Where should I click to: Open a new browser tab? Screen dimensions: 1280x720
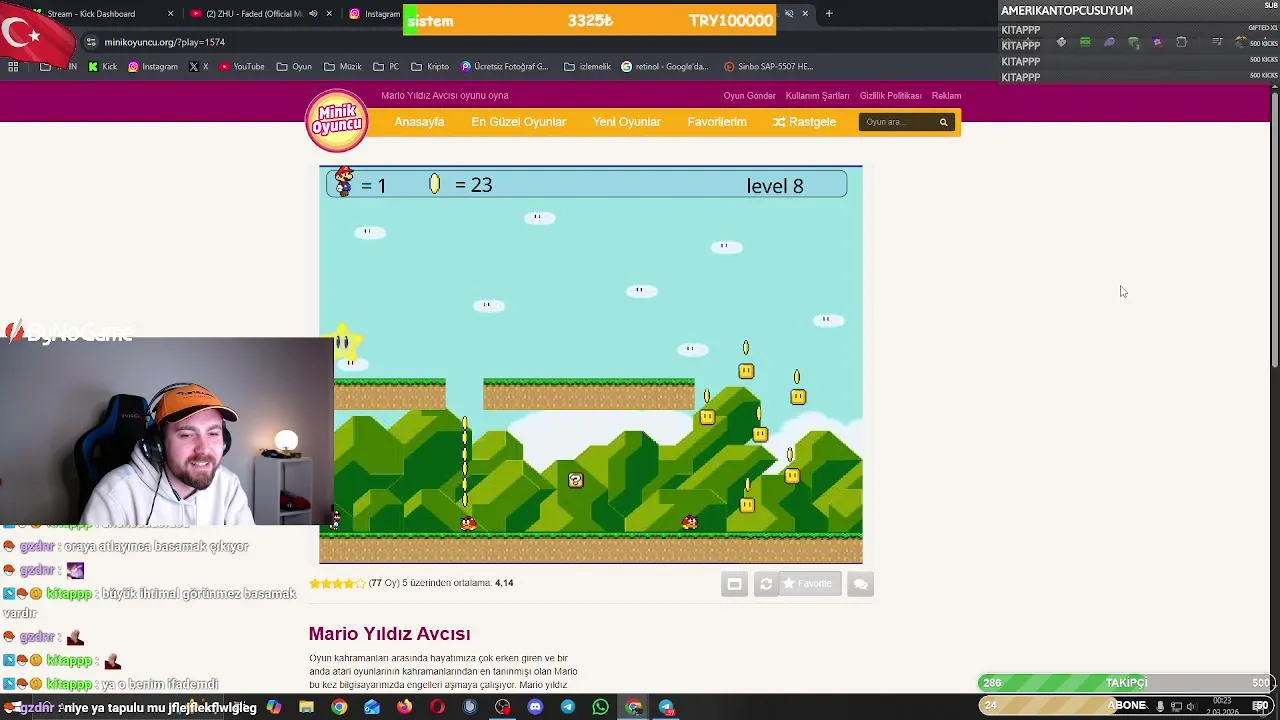(x=829, y=14)
